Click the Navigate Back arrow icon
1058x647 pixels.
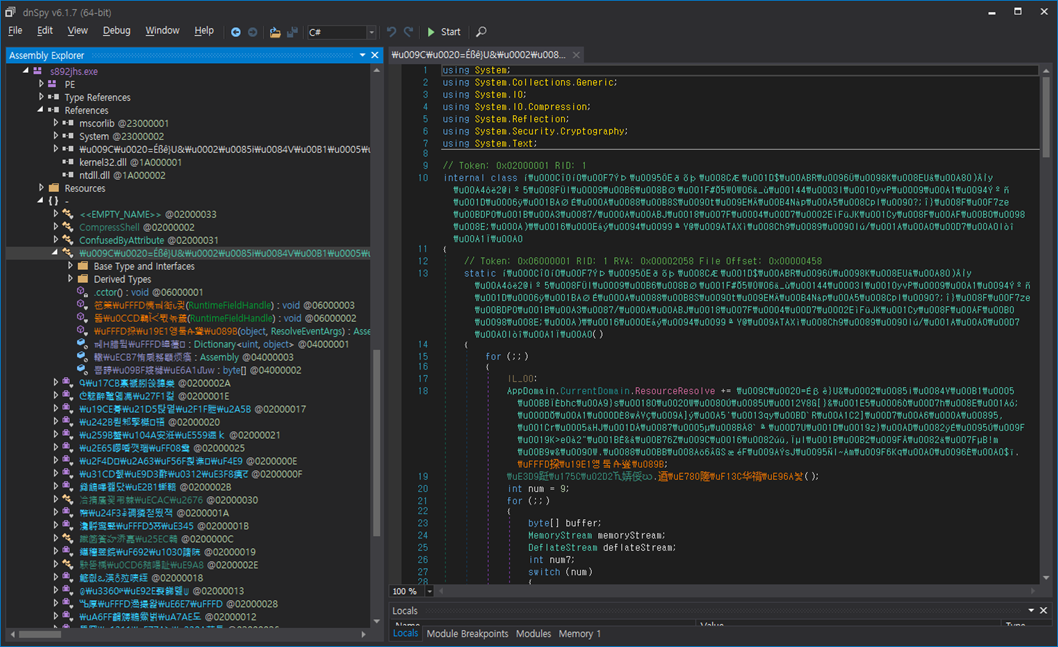pyautogui.click(x=236, y=32)
